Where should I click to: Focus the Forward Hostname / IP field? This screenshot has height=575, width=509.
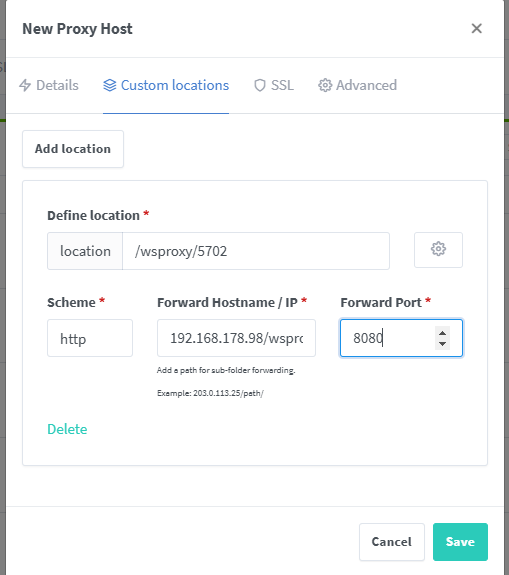(x=236, y=338)
